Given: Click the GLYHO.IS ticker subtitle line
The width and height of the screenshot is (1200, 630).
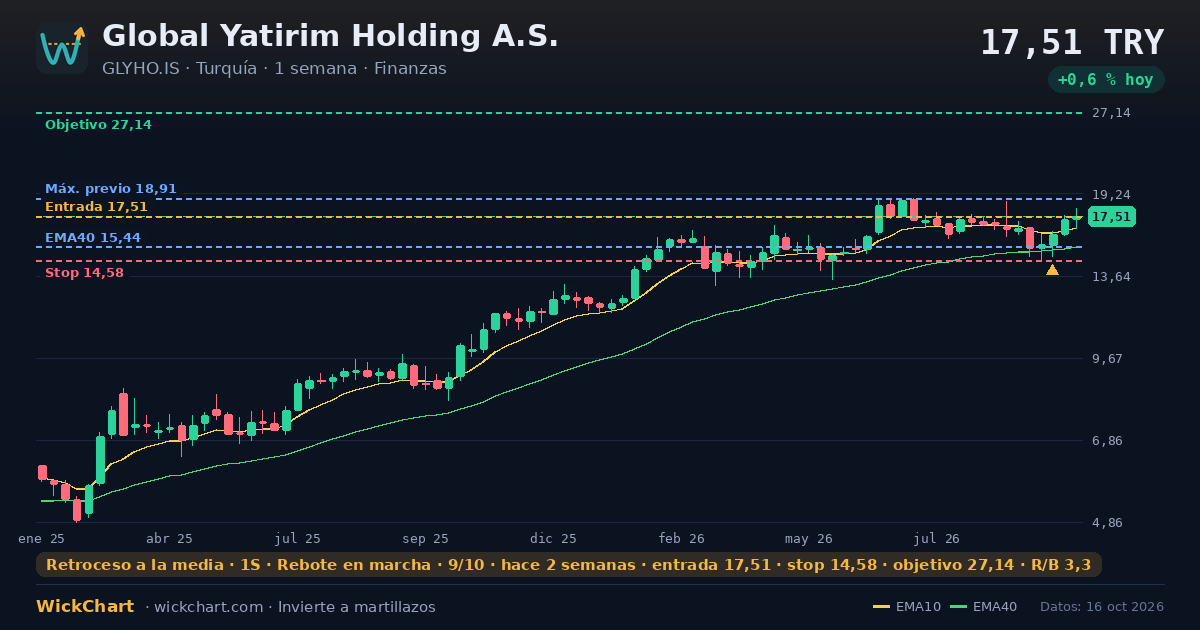Looking at the screenshot, I should 274,69.
